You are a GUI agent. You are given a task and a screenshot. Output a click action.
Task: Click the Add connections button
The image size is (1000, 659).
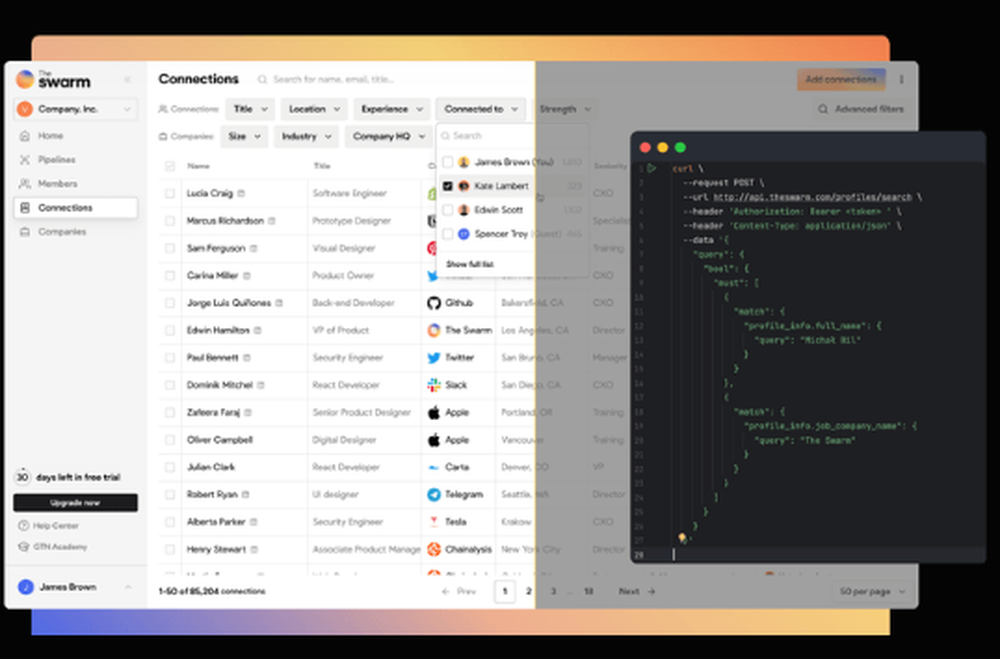click(841, 80)
